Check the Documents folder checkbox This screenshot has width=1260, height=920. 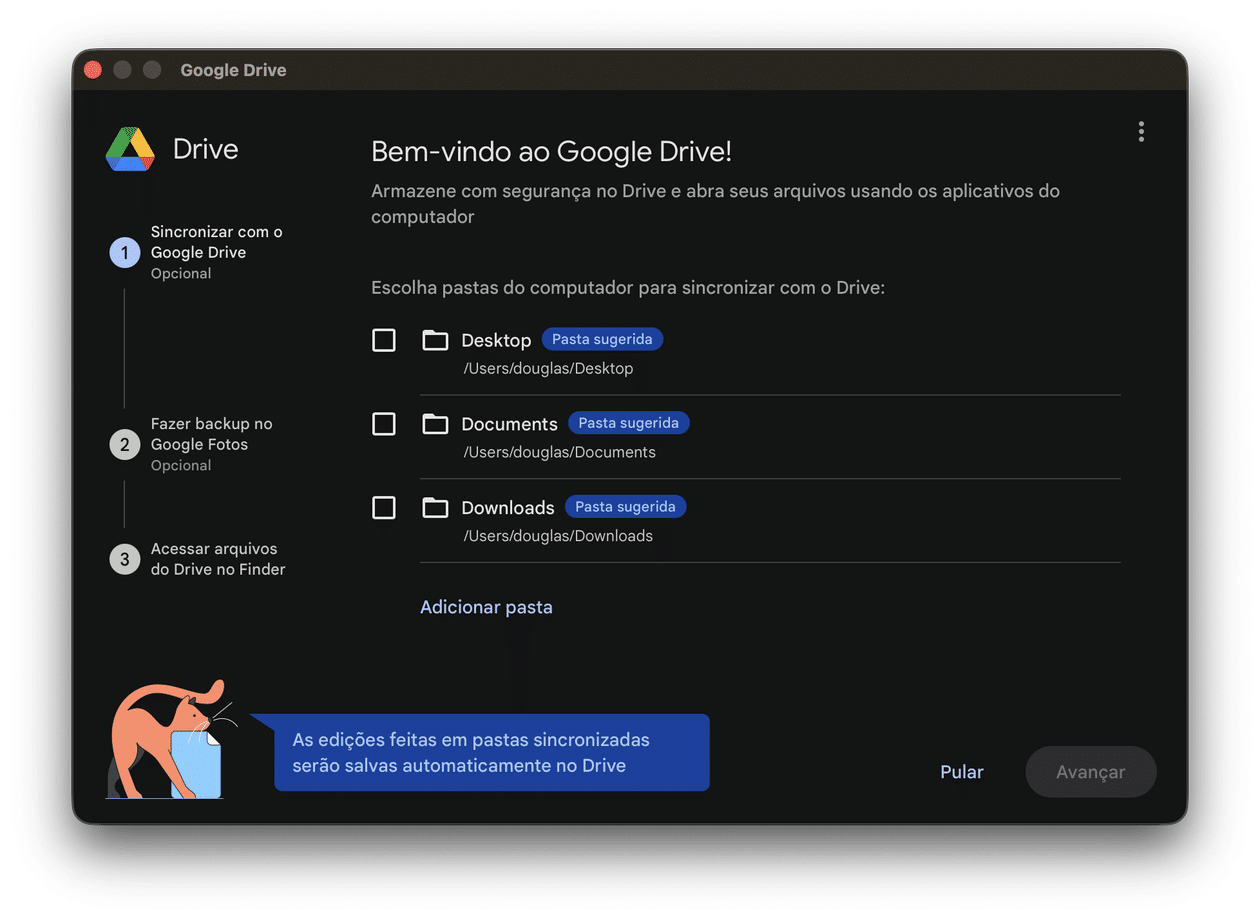383,424
